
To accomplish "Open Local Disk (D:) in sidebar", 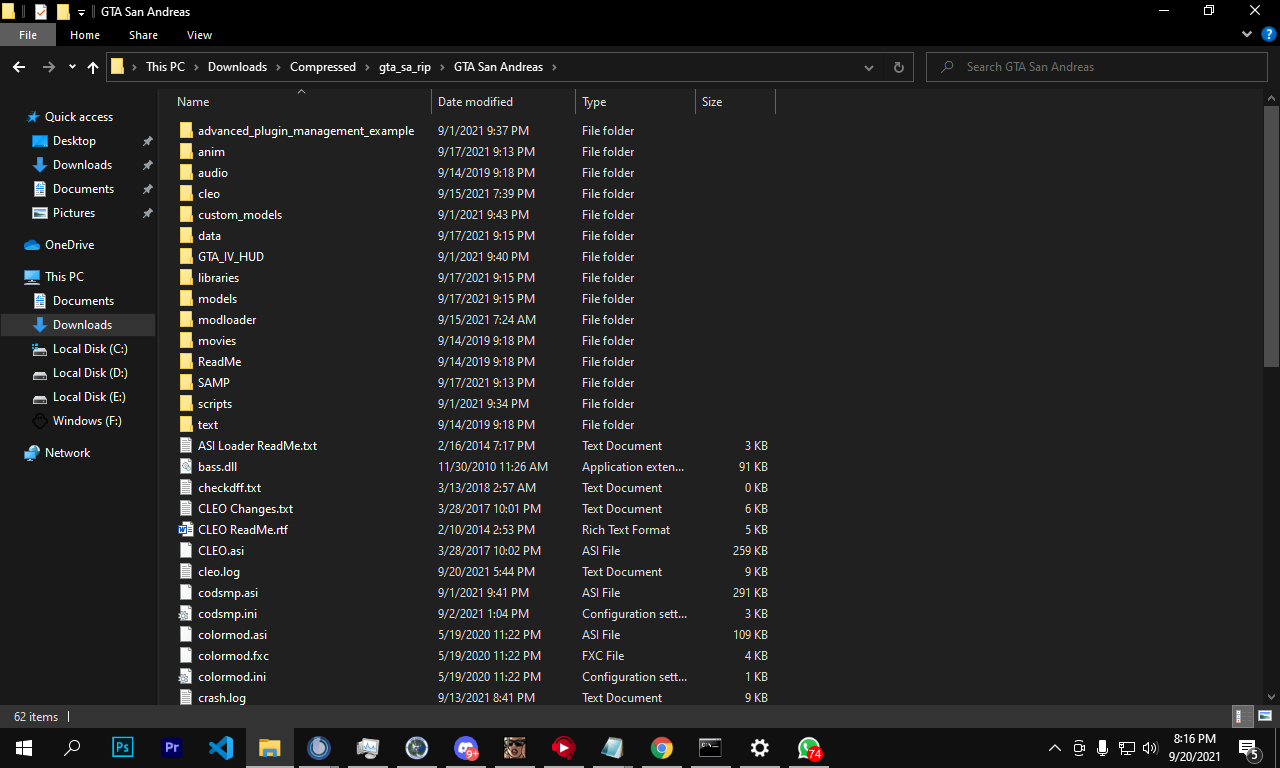I will coord(90,373).
